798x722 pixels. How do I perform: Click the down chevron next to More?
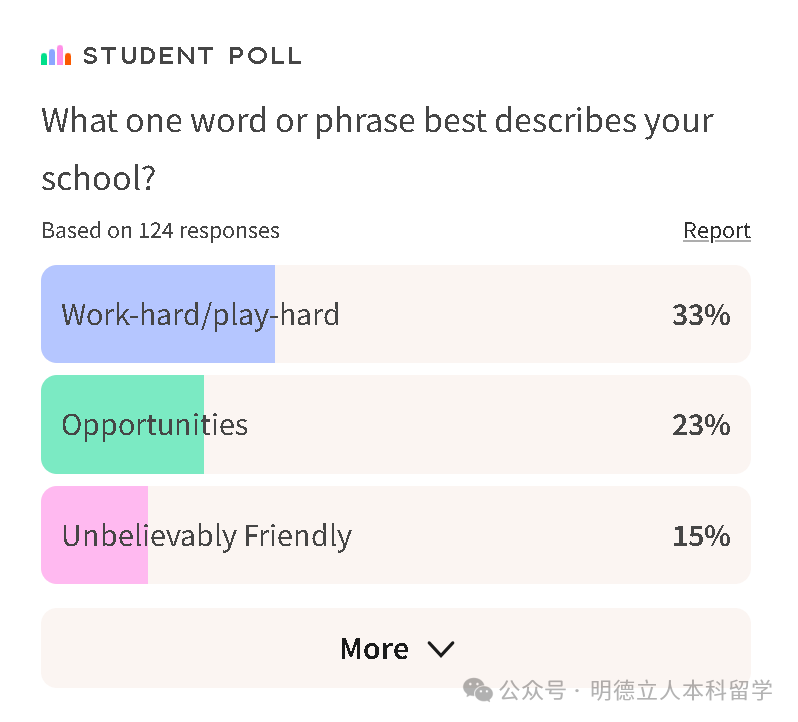tap(441, 649)
